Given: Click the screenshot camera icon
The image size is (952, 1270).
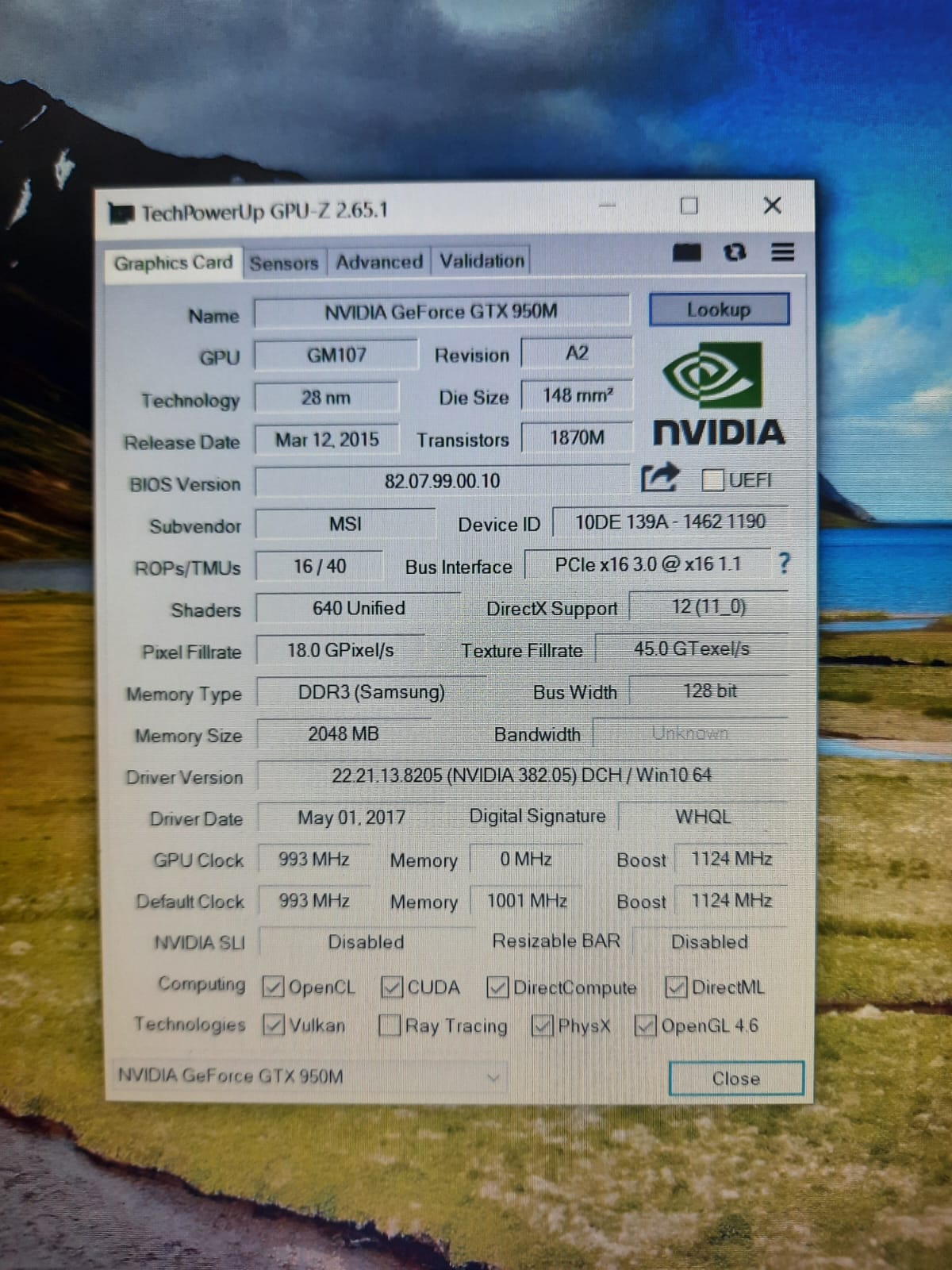Looking at the screenshot, I should pos(687,253).
